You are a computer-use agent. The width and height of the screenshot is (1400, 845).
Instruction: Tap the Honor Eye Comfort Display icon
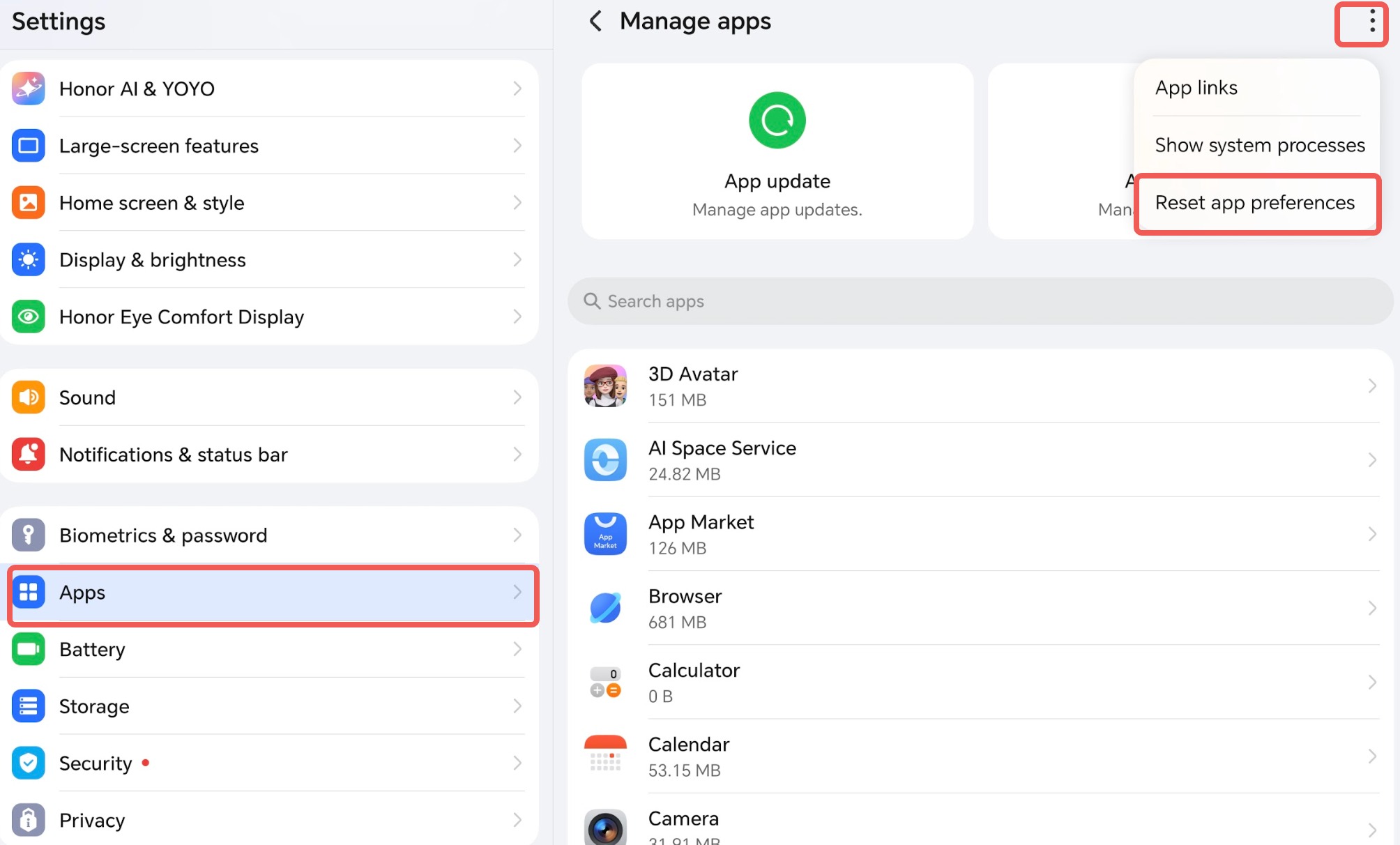coord(29,317)
